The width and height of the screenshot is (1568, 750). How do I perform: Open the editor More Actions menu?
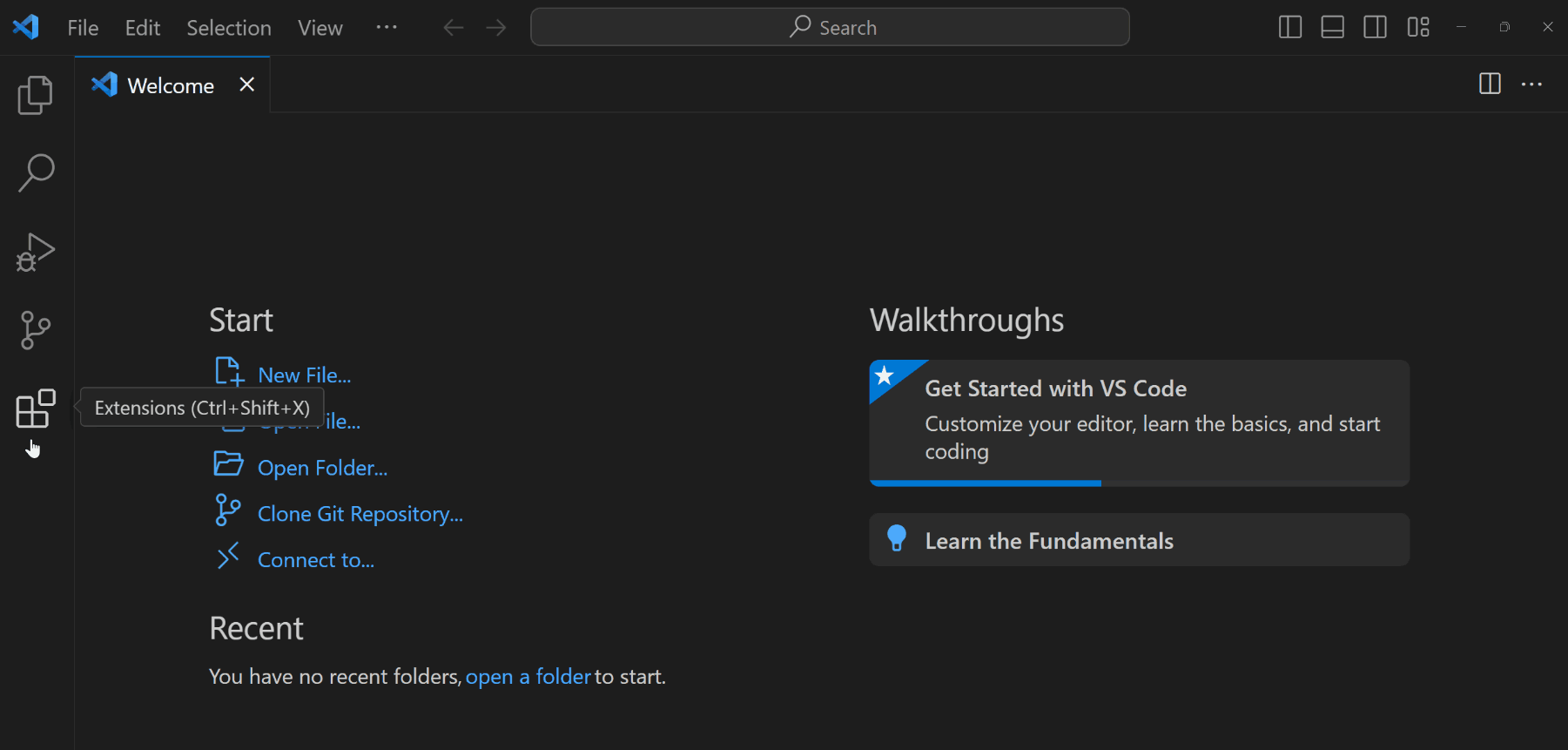click(x=1531, y=84)
